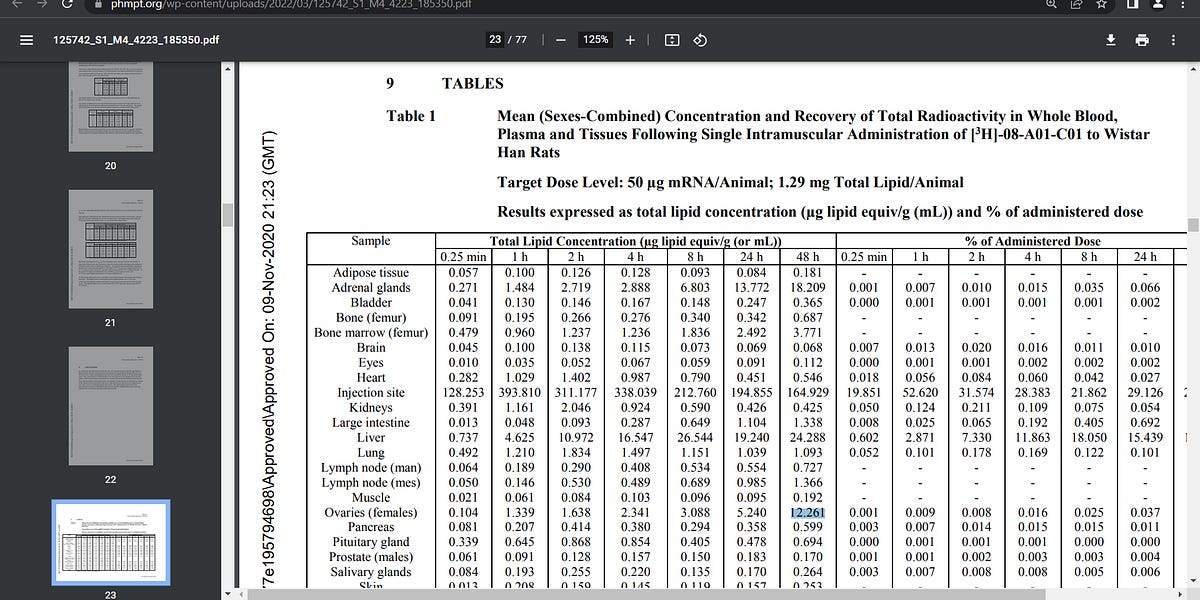
Task: Select the filename 125742_S1_M4_4223_185350.pdf label
Action: click(138, 40)
